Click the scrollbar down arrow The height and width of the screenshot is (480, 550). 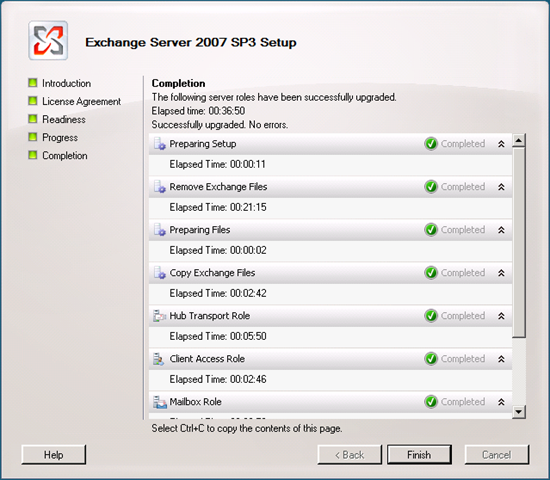(x=518, y=411)
